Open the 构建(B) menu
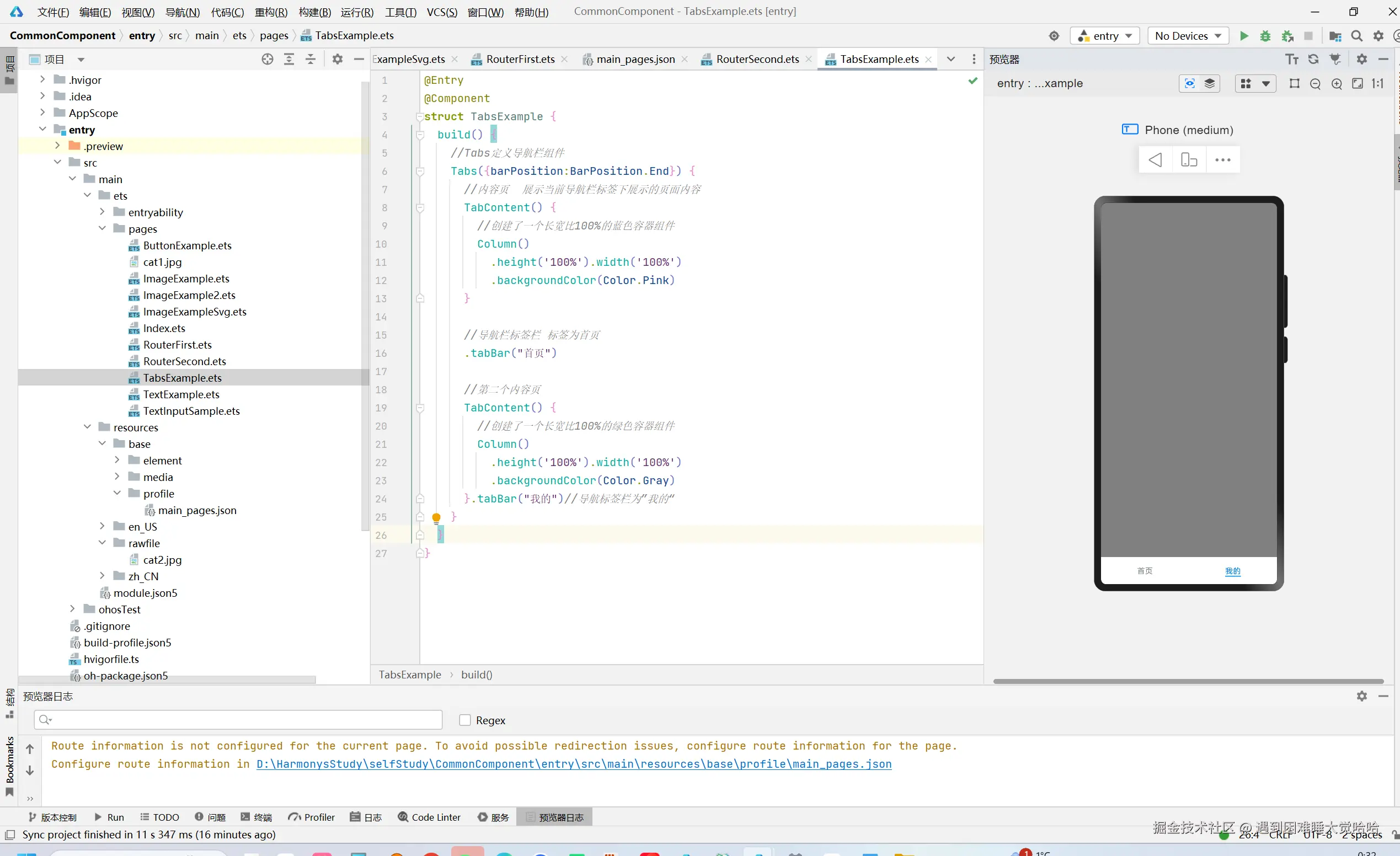Viewport: 1400px width, 856px height. (314, 12)
